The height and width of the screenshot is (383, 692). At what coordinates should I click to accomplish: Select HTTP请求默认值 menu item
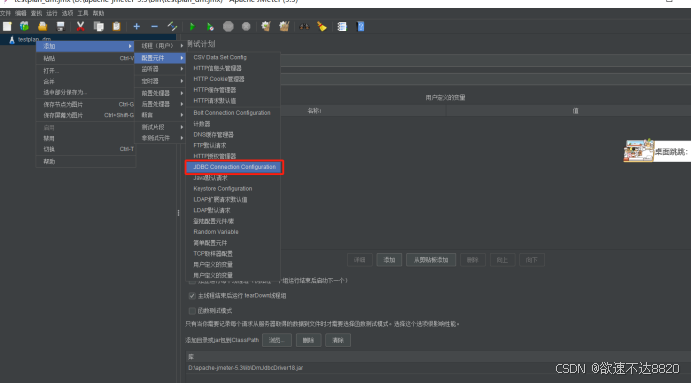pyautogui.click(x=233, y=101)
